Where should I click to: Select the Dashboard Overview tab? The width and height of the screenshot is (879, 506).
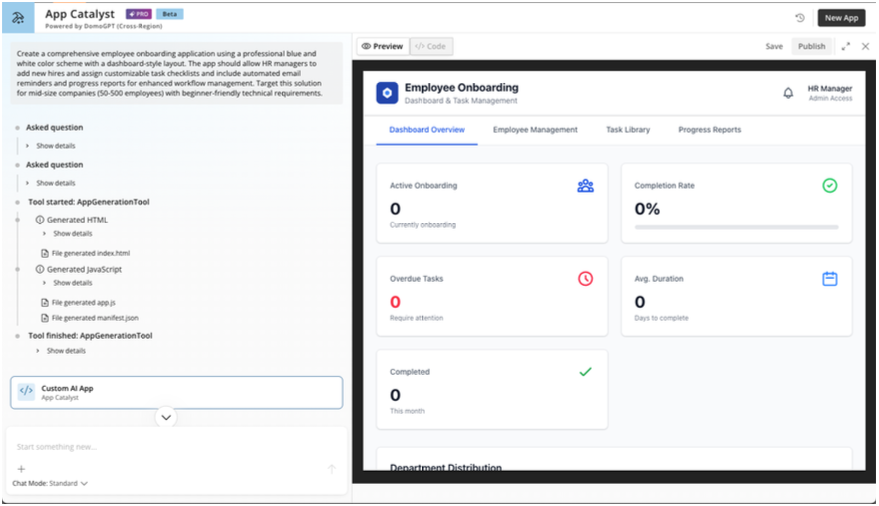(x=427, y=130)
